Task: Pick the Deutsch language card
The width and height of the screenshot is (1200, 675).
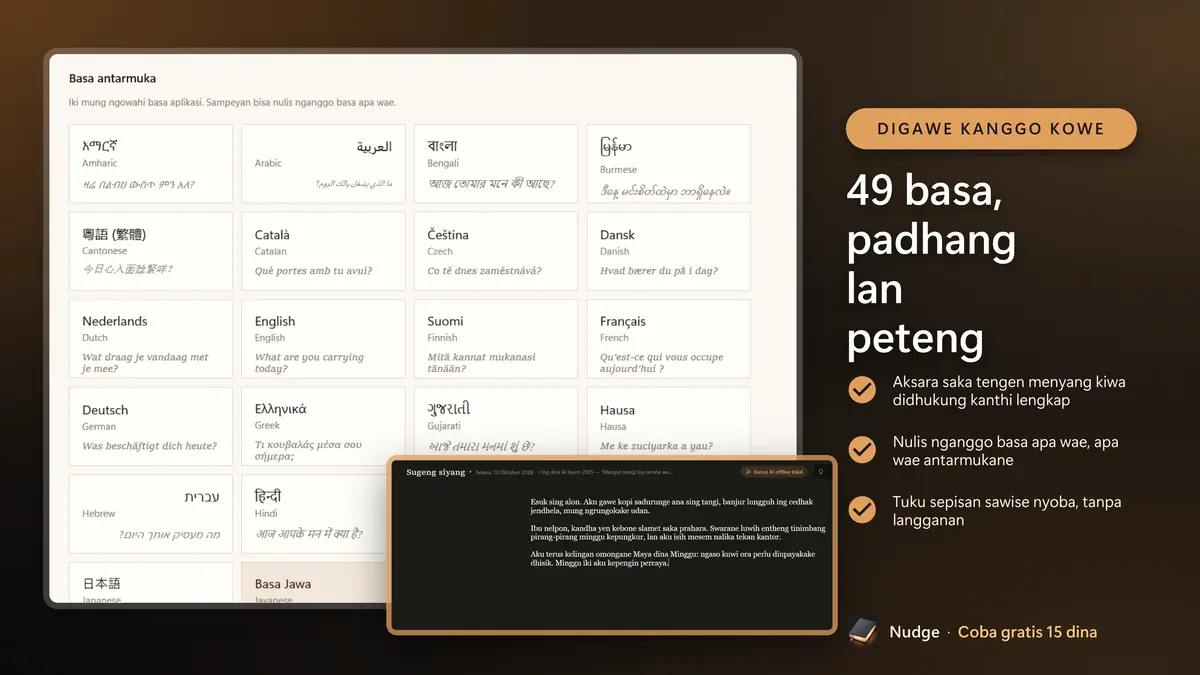Action: tap(151, 427)
